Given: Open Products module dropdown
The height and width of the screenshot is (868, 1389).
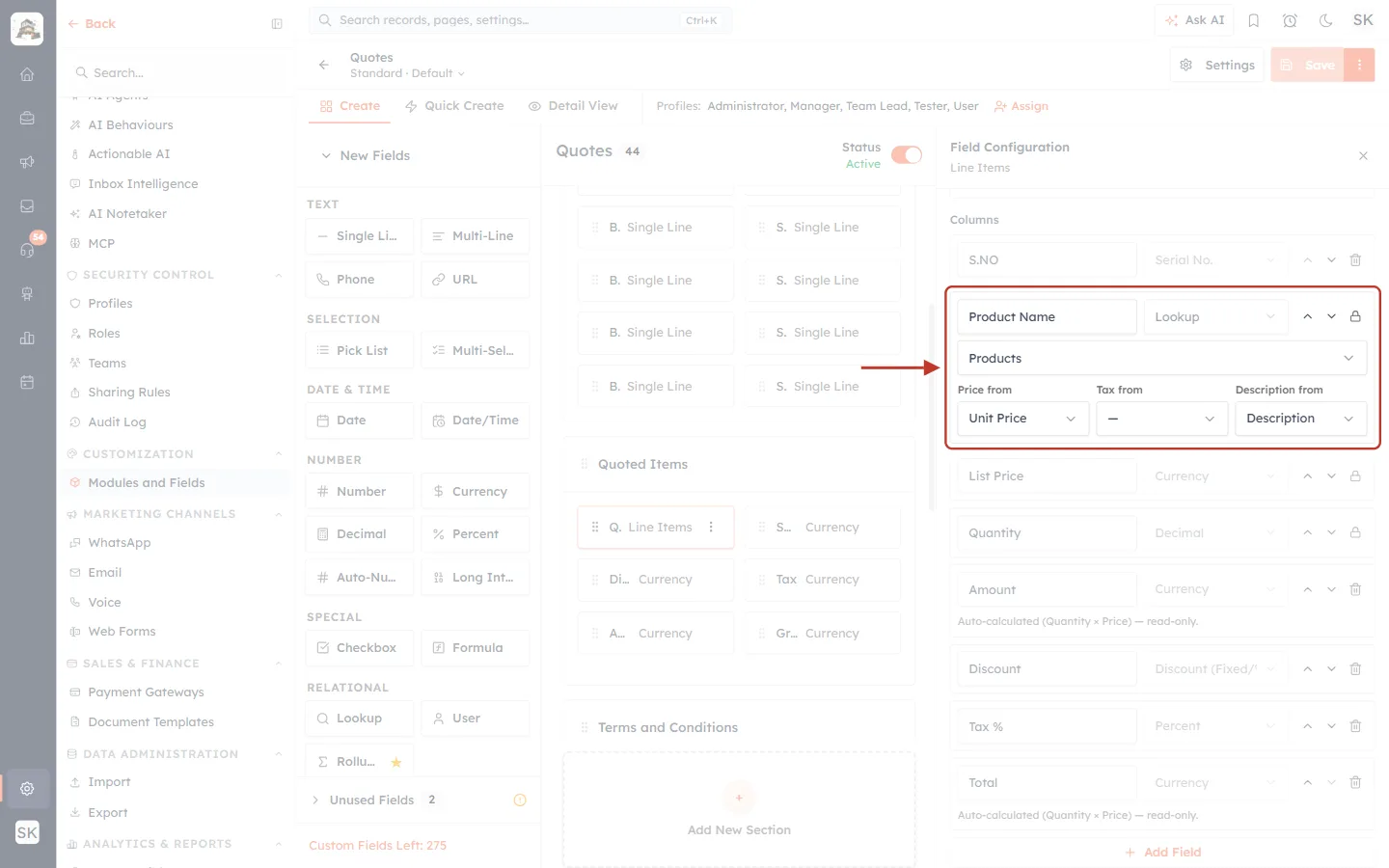Looking at the screenshot, I should (x=1162, y=358).
